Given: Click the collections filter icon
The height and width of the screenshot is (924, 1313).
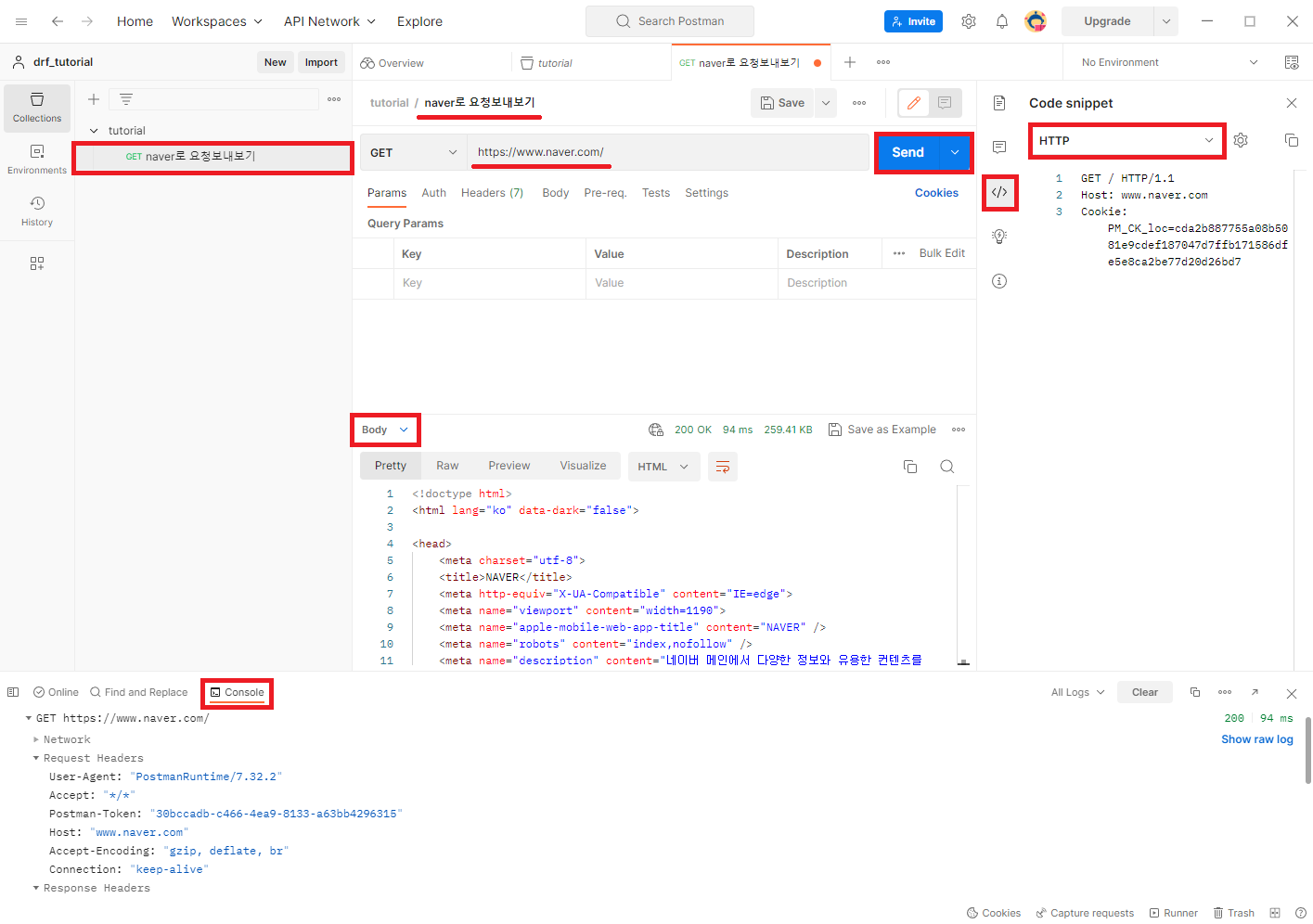Looking at the screenshot, I should pos(126,99).
